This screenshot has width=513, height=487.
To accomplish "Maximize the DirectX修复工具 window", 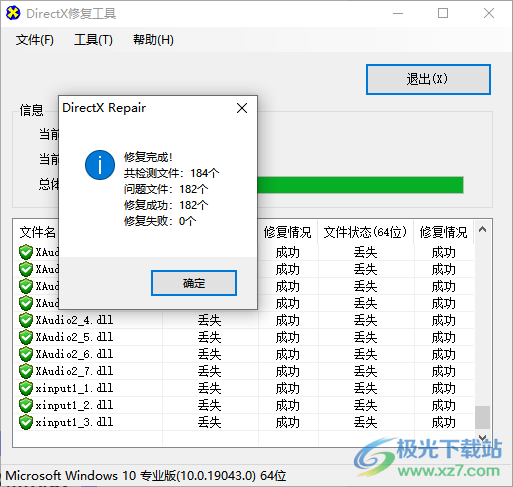I will pyautogui.click(x=443, y=13).
